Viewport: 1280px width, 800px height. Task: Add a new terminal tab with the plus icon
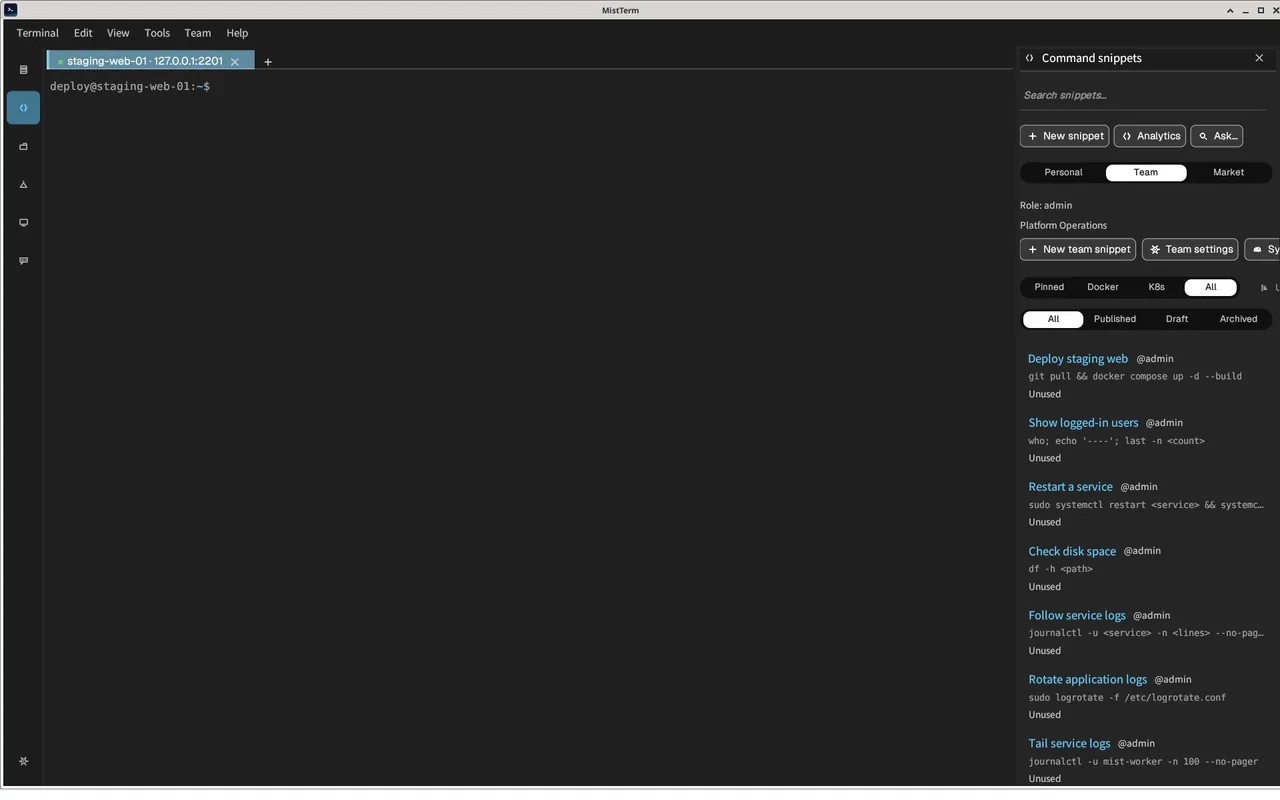pyautogui.click(x=267, y=62)
